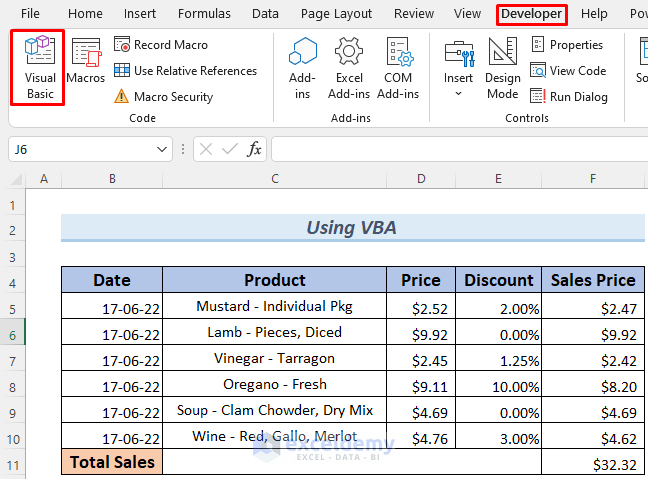Screen dimensions: 648x479
Task: Toggle Use Relative References
Action: [185, 71]
